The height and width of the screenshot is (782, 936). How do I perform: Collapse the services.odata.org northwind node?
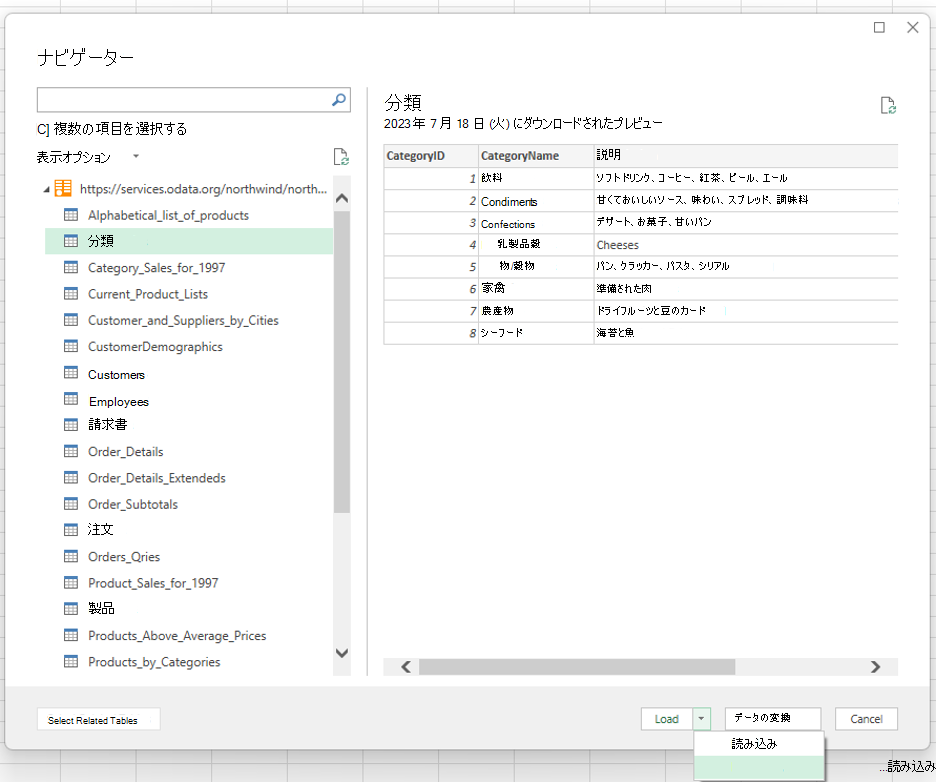(47, 190)
